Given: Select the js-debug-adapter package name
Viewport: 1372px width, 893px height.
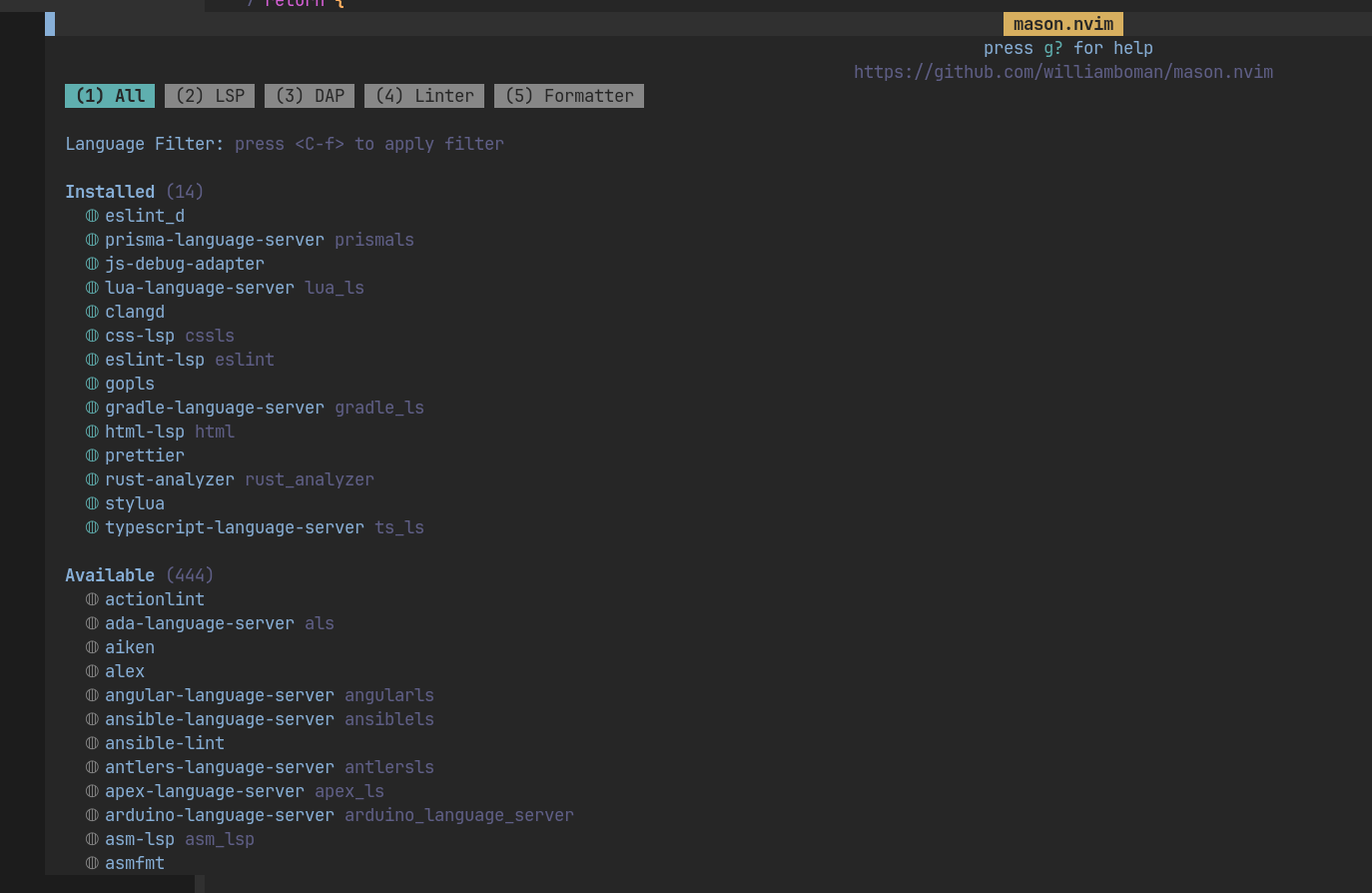Looking at the screenshot, I should tap(185, 264).
